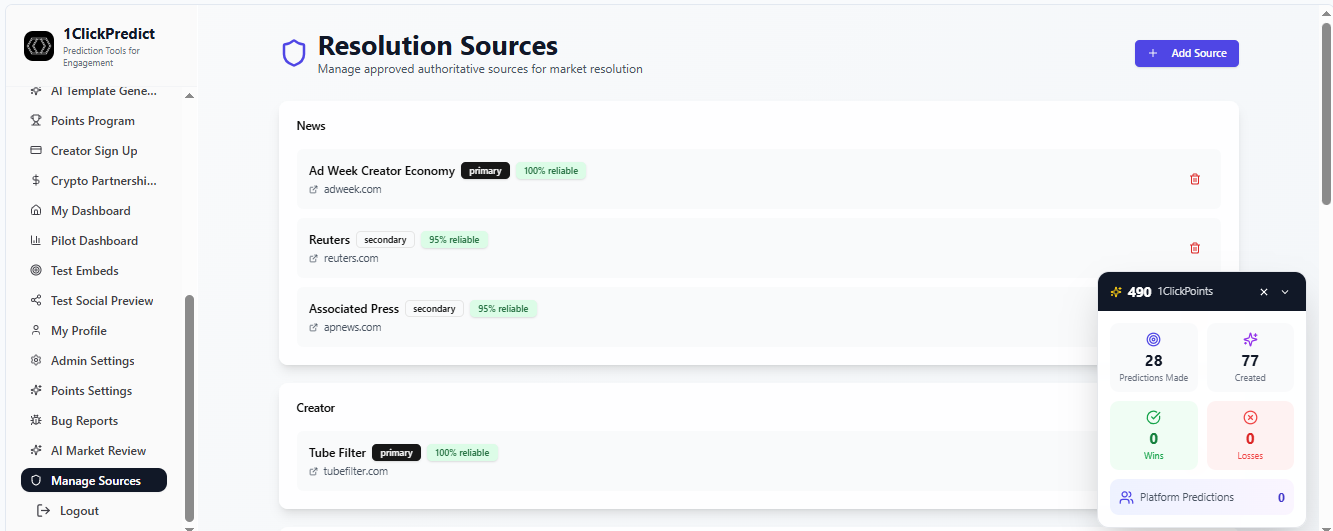Screen dimensions: 1333x531
Task: Go to Creator Sign Up
Action: [94, 151]
